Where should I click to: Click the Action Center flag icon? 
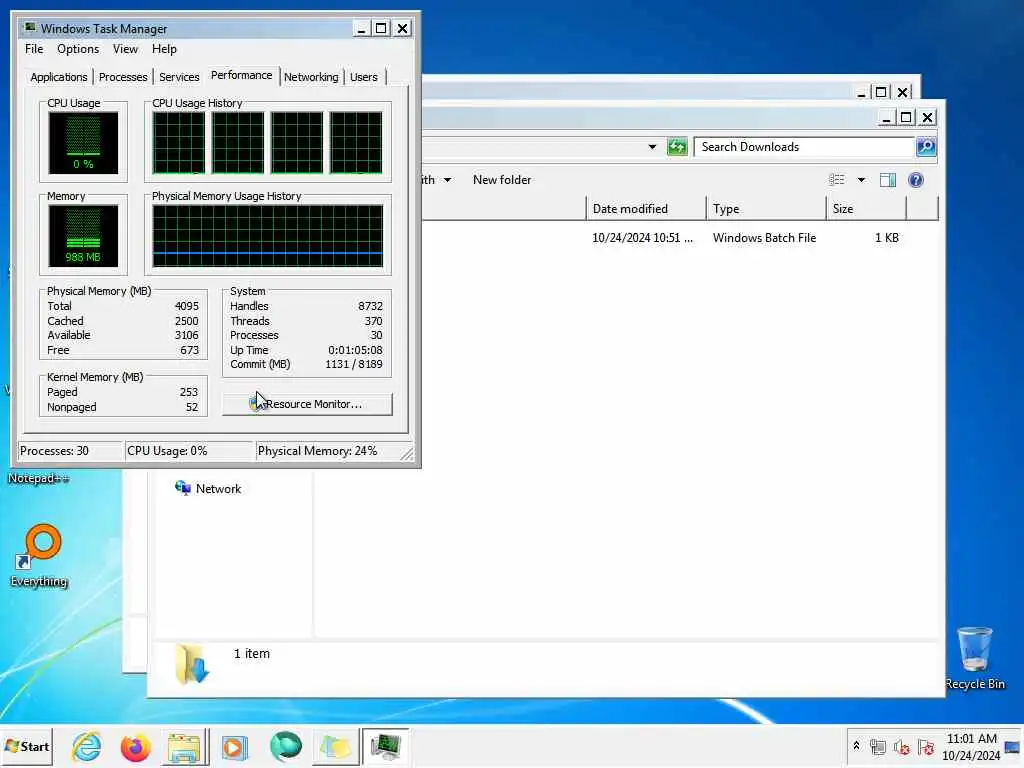point(925,746)
